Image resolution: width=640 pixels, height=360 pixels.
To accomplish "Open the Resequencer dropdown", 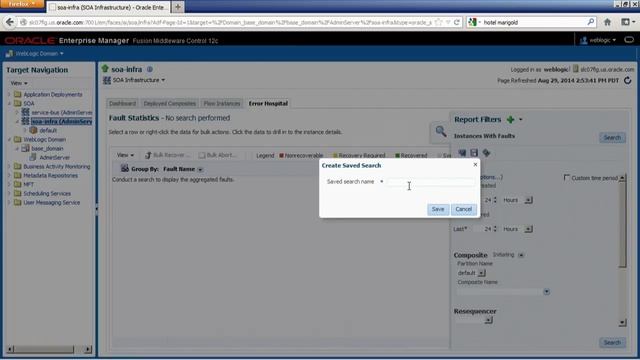I will [x=488, y=320].
